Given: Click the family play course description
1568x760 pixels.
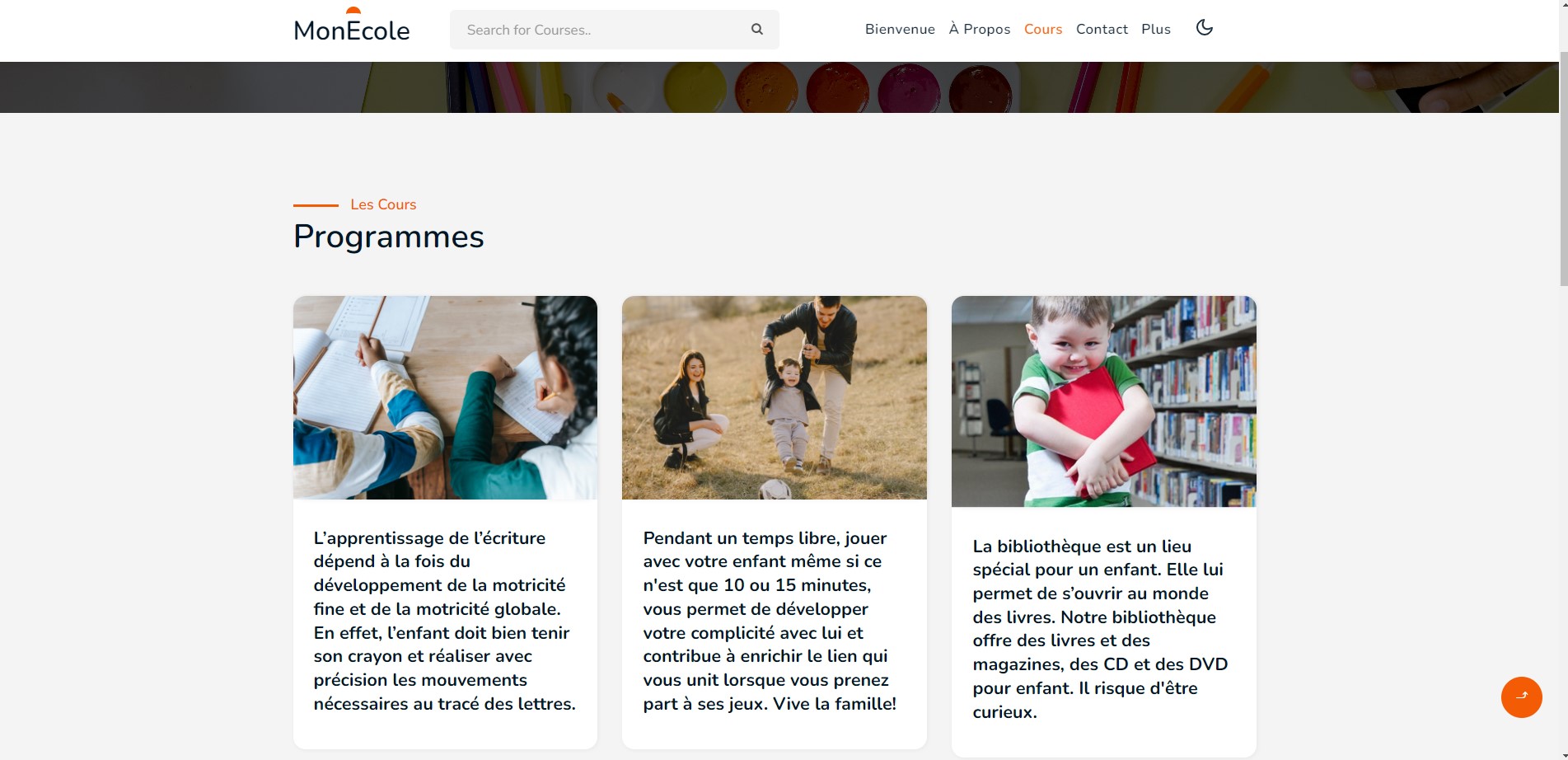Looking at the screenshot, I should (770, 621).
